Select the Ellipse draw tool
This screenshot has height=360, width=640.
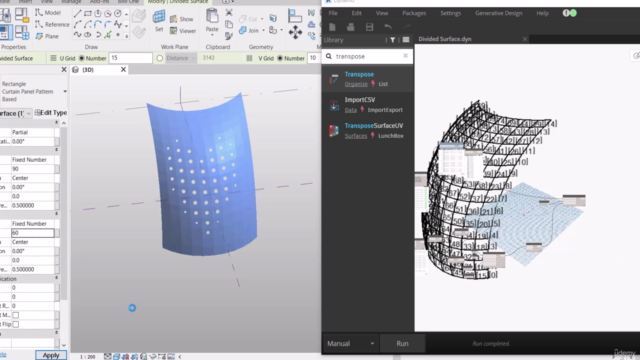(87, 35)
